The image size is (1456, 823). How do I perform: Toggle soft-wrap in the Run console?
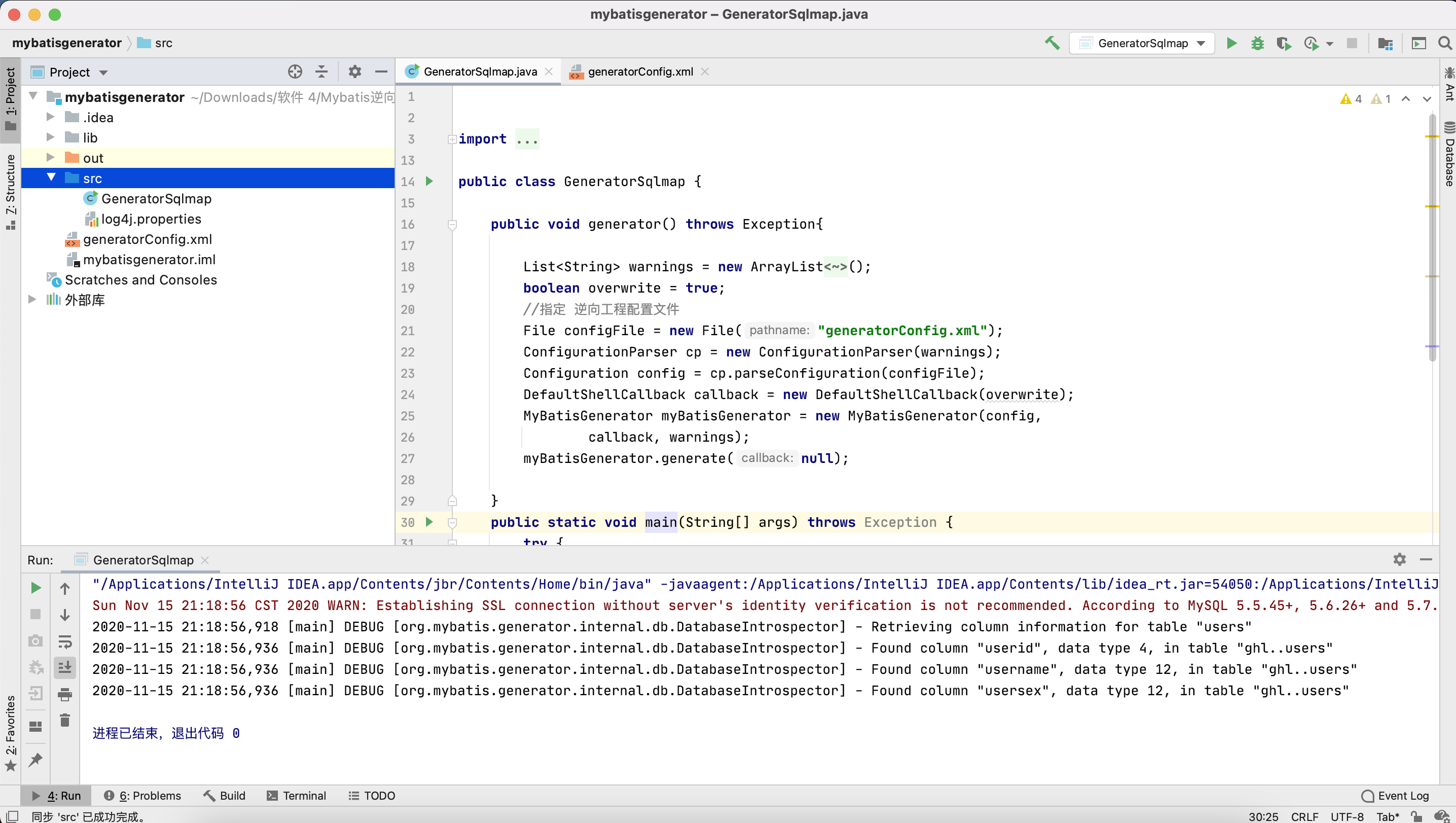65,641
